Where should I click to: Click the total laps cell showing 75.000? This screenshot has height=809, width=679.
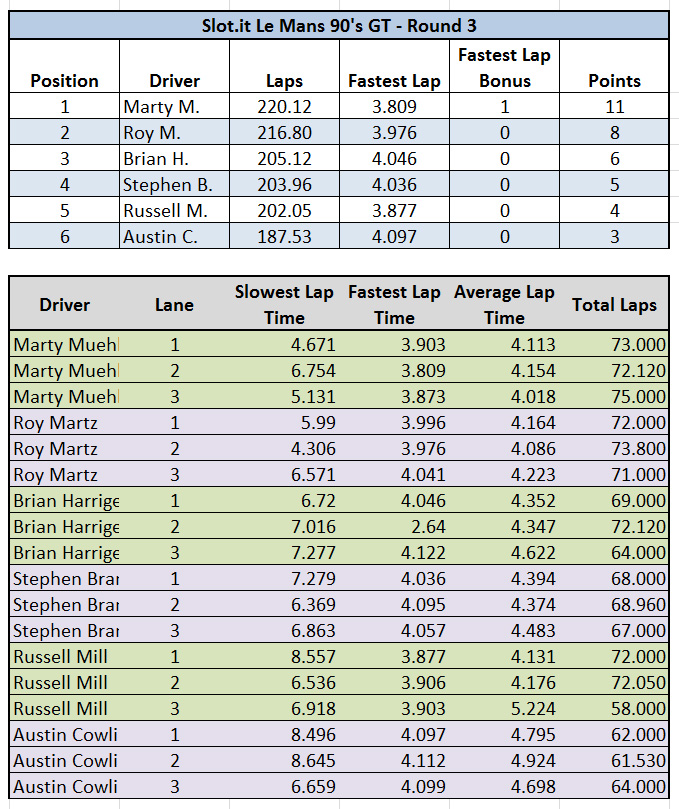pos(614,397)
